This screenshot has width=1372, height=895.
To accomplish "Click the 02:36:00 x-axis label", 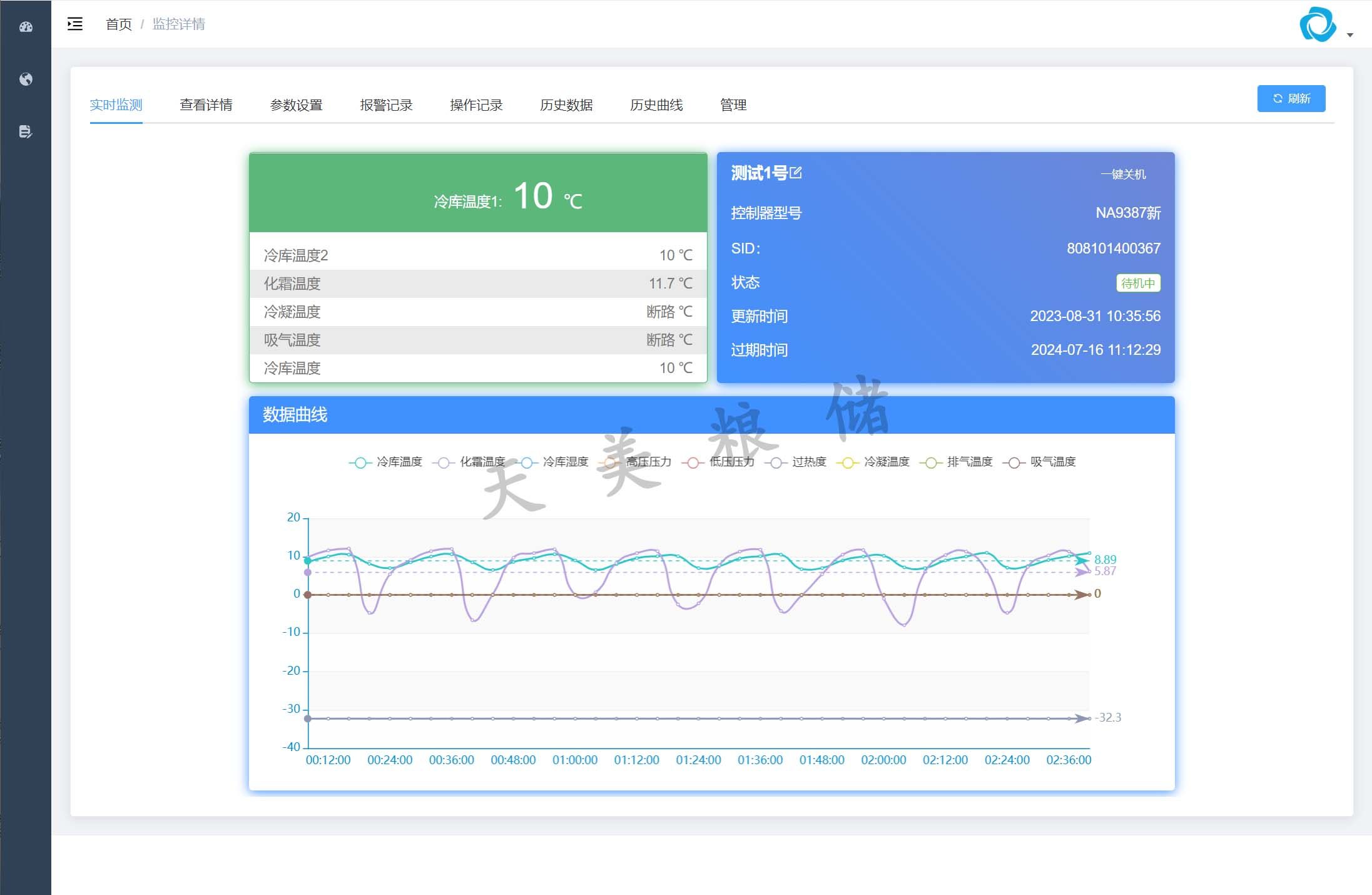I will [x=1069, y=760].
